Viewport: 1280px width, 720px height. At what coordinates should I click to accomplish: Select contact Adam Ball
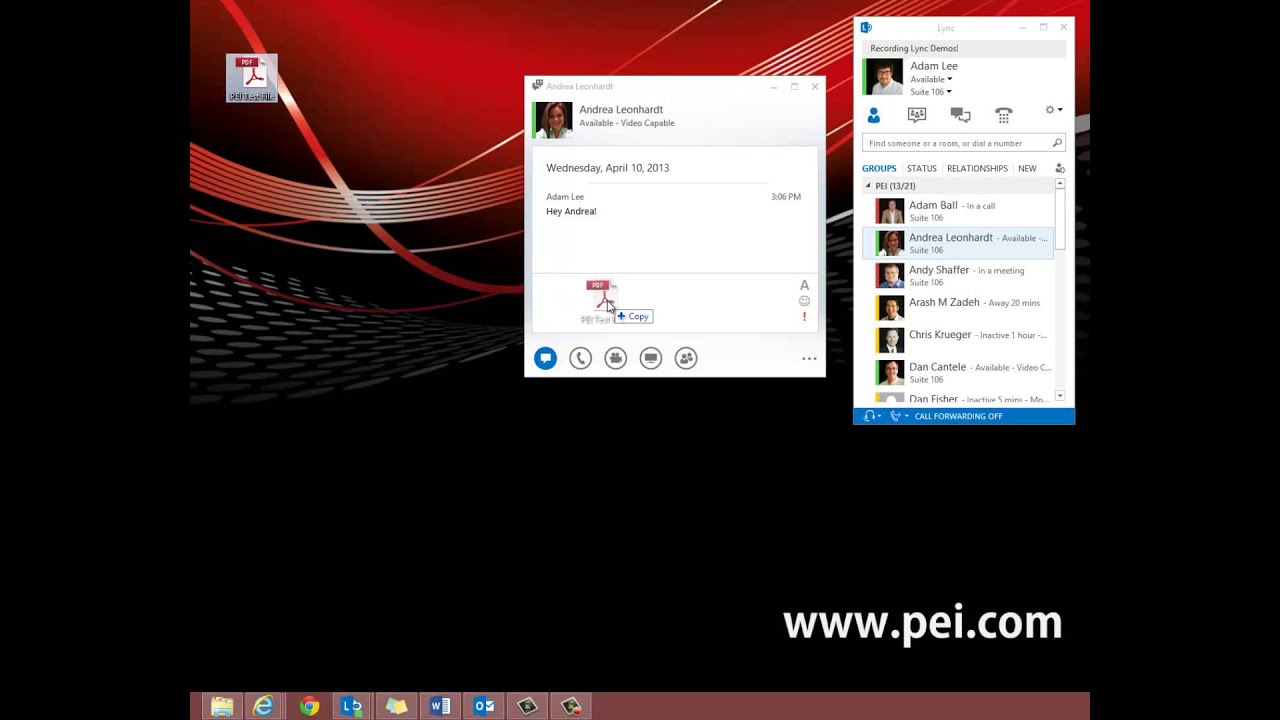958,211
